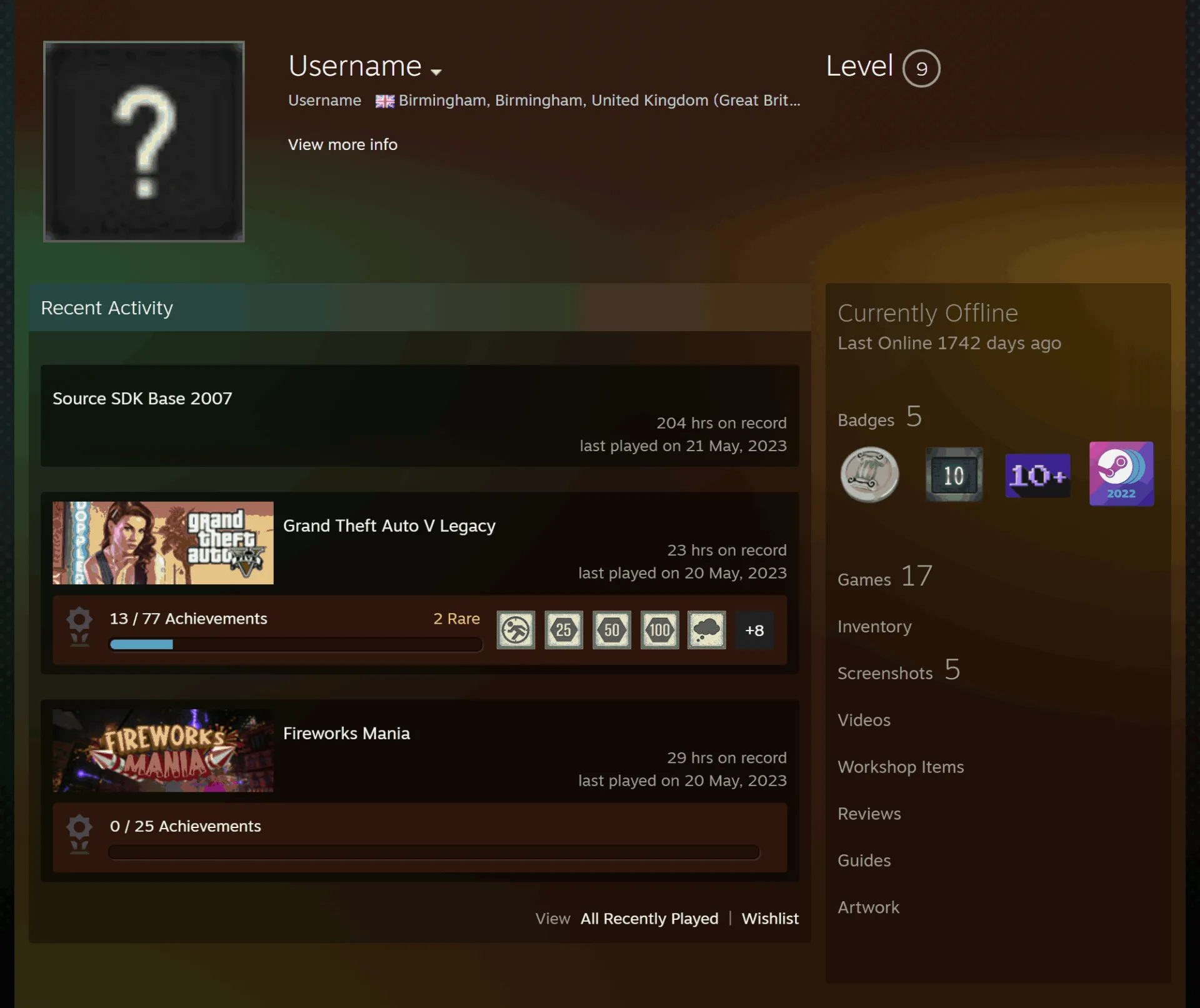Open the Videos link
Image resolution: width=1200 pixels, height=1008 pixels.
tap(864, 721)
